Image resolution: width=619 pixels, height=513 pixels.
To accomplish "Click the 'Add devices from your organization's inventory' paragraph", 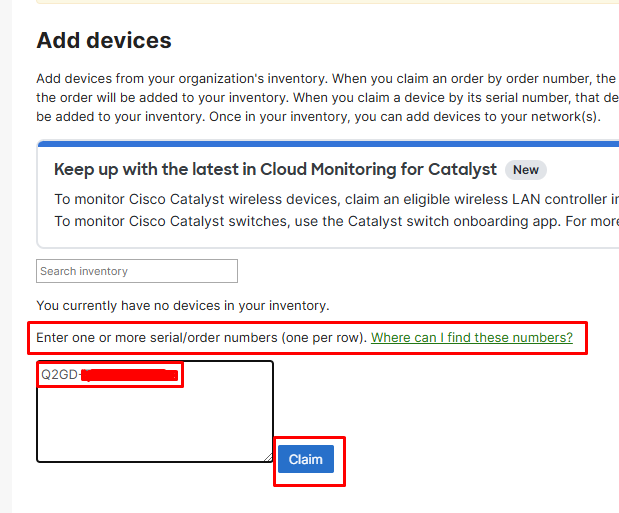I will point(328,98).
